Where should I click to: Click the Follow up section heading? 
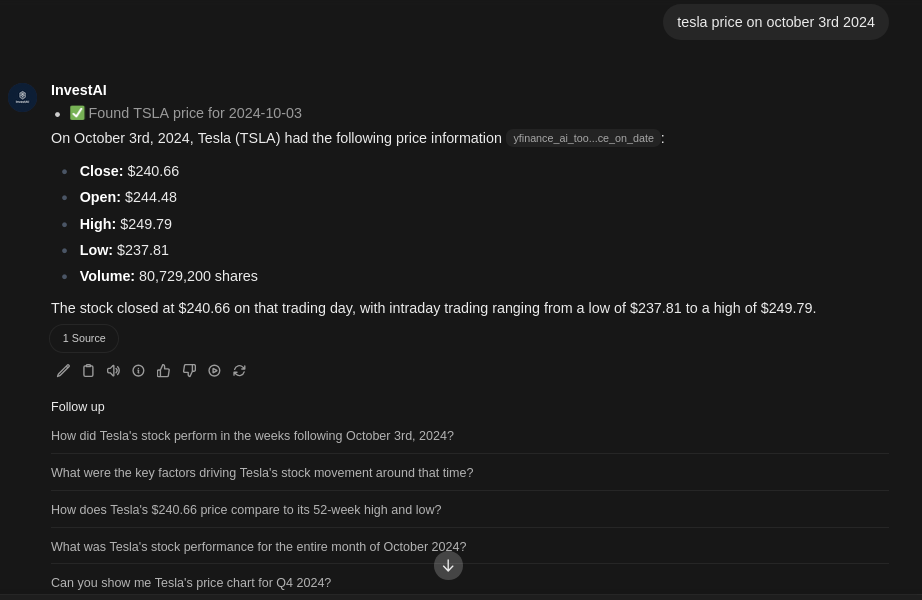77,406
